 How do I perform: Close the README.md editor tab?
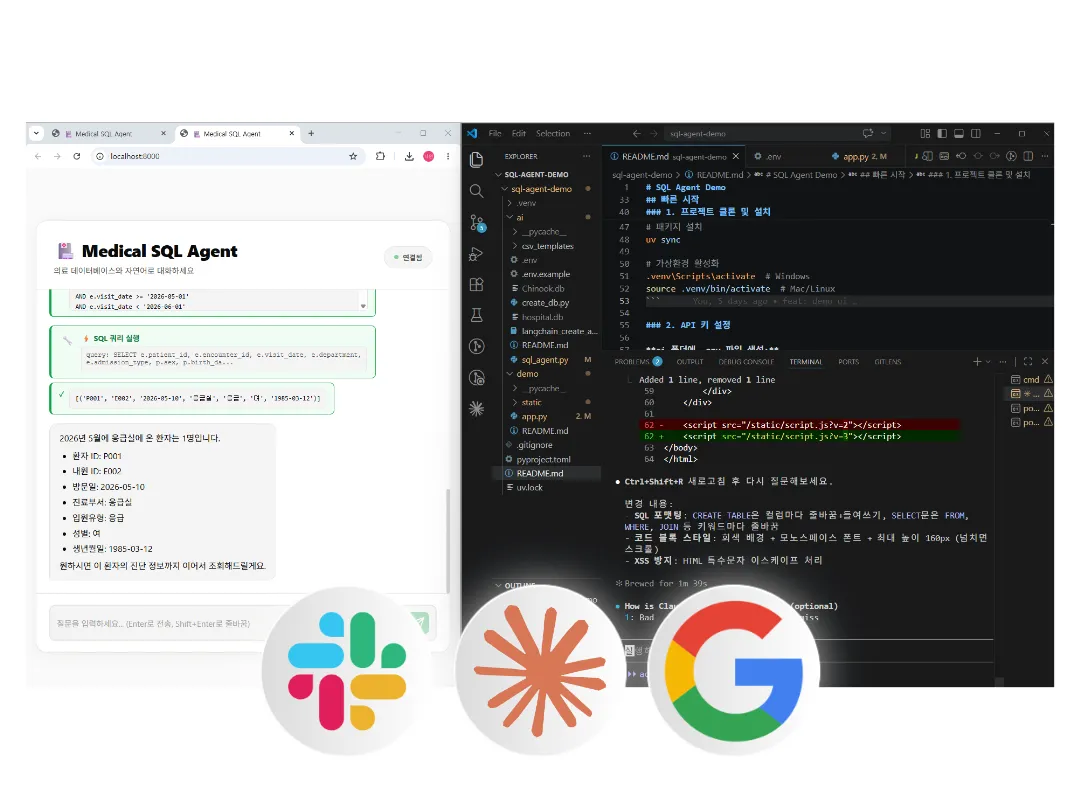click(x=736, y=156)
